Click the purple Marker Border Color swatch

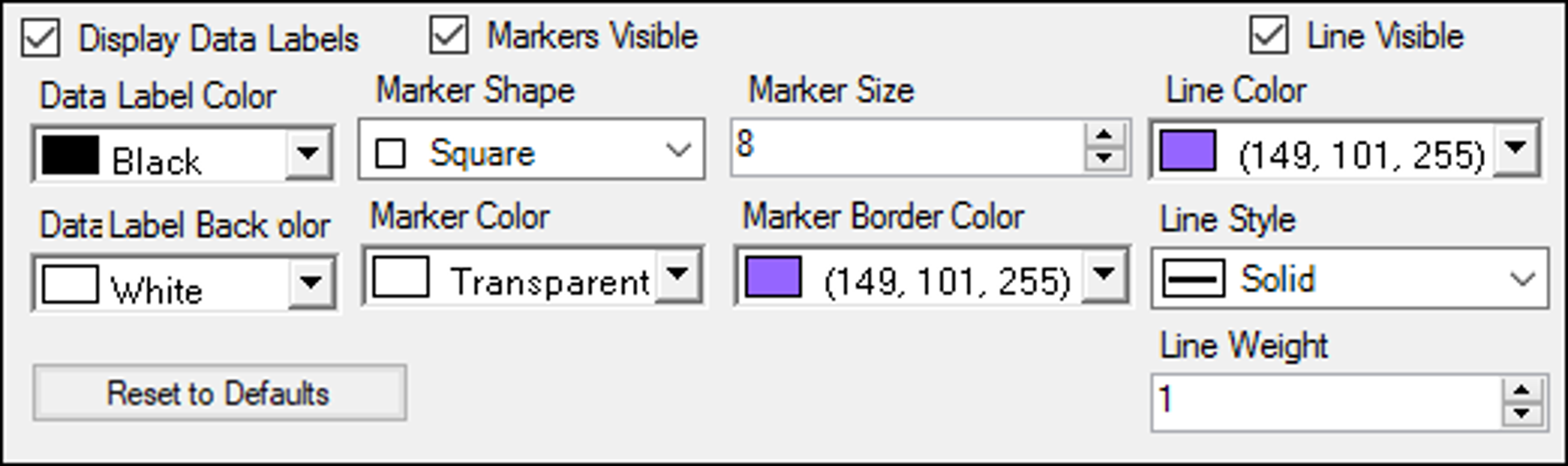[773, 278]
